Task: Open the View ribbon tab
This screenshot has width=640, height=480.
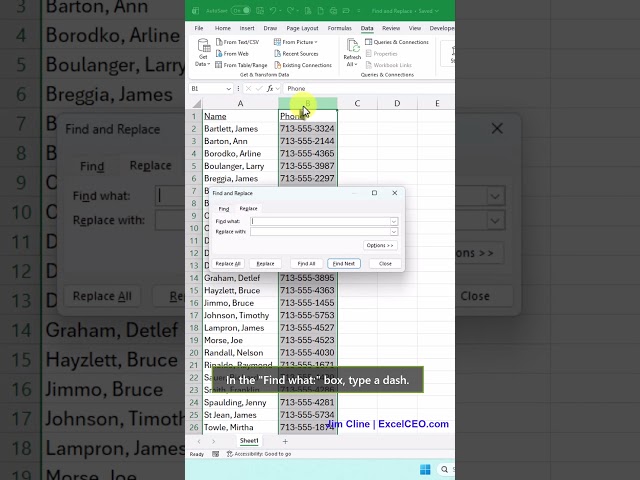Action: (x=415, y=28)
